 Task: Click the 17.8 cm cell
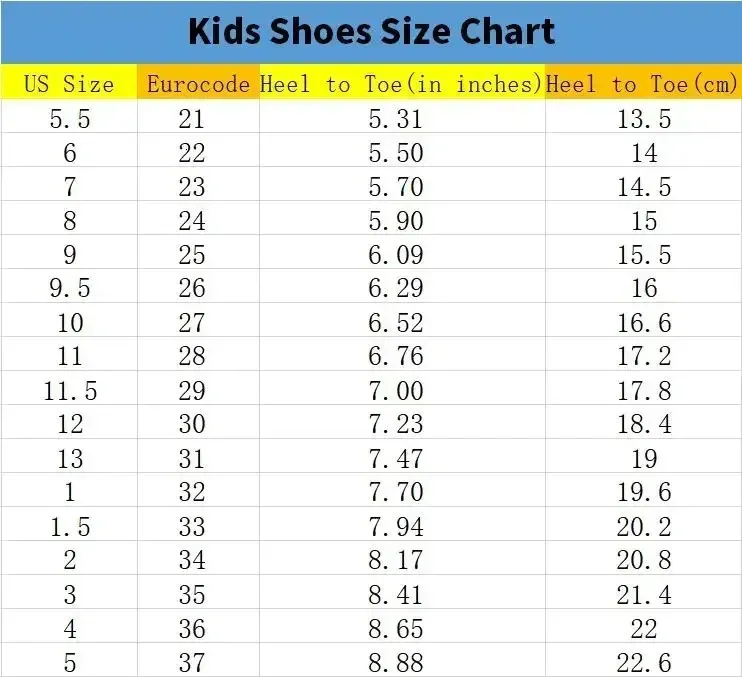coord(644,391)
